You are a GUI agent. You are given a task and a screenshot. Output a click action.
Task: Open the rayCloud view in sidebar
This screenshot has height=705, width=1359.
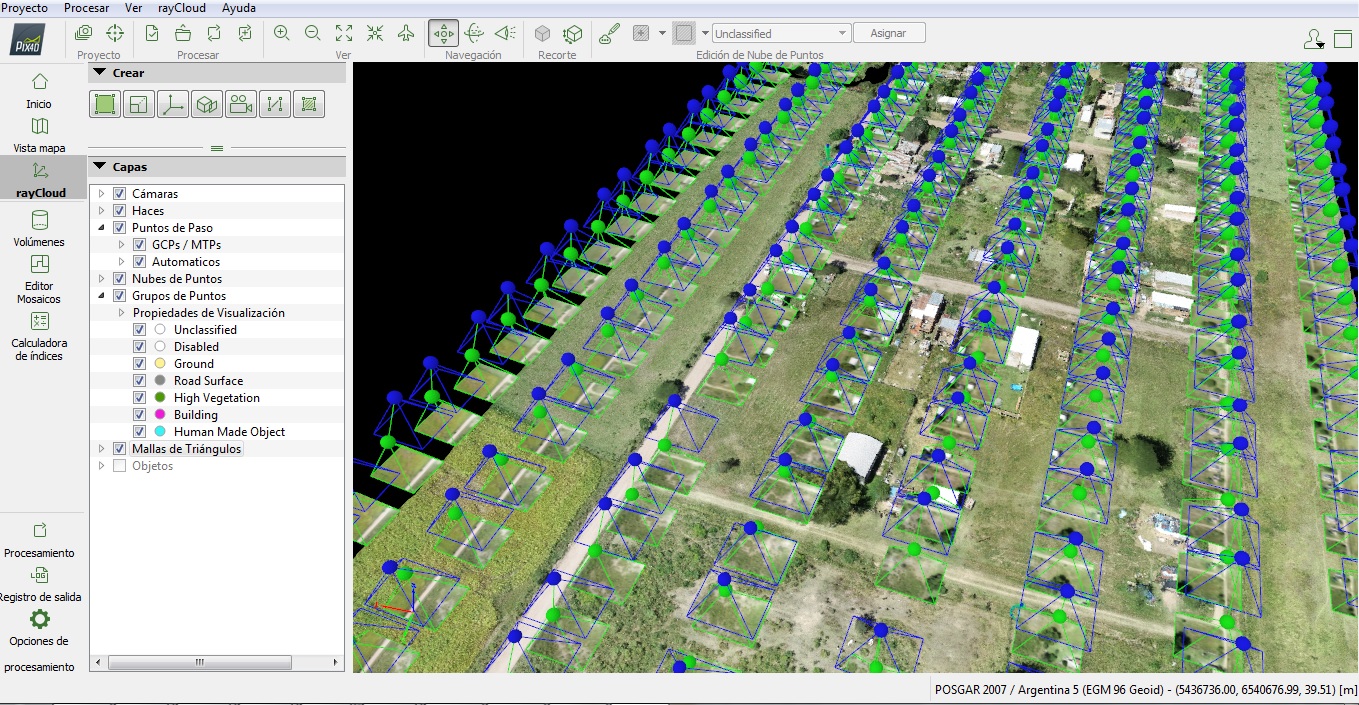[x=40, y=178]
